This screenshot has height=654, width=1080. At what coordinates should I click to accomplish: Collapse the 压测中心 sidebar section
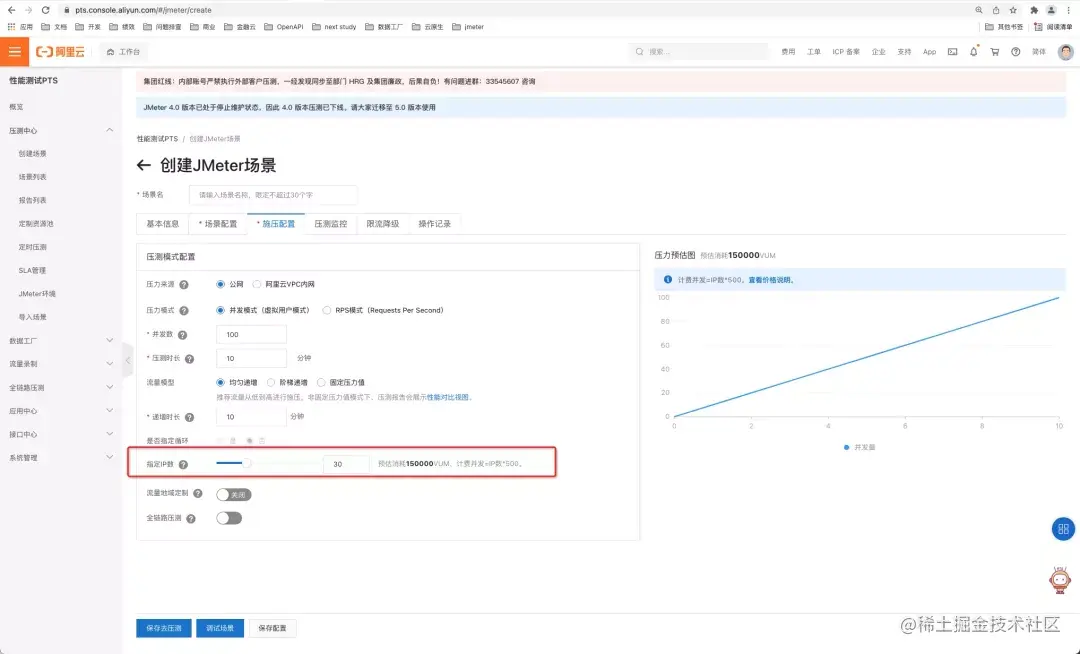pyautogui.click(x=110, y=130)
